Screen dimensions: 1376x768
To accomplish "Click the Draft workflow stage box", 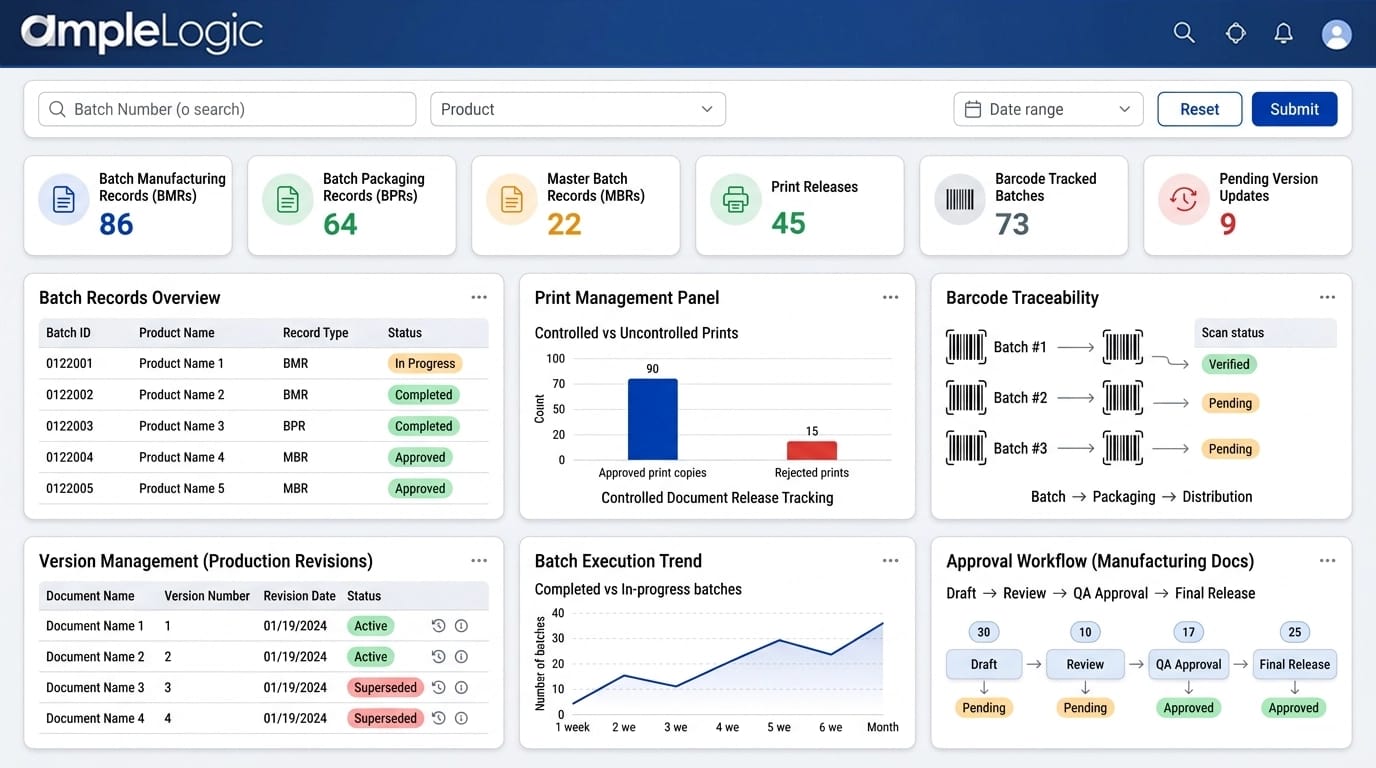I will click(984, 664).
